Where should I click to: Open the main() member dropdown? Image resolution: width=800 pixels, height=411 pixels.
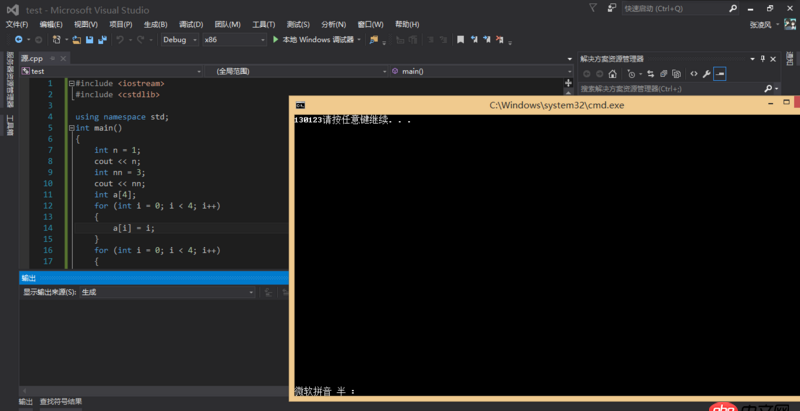point(482,71)
